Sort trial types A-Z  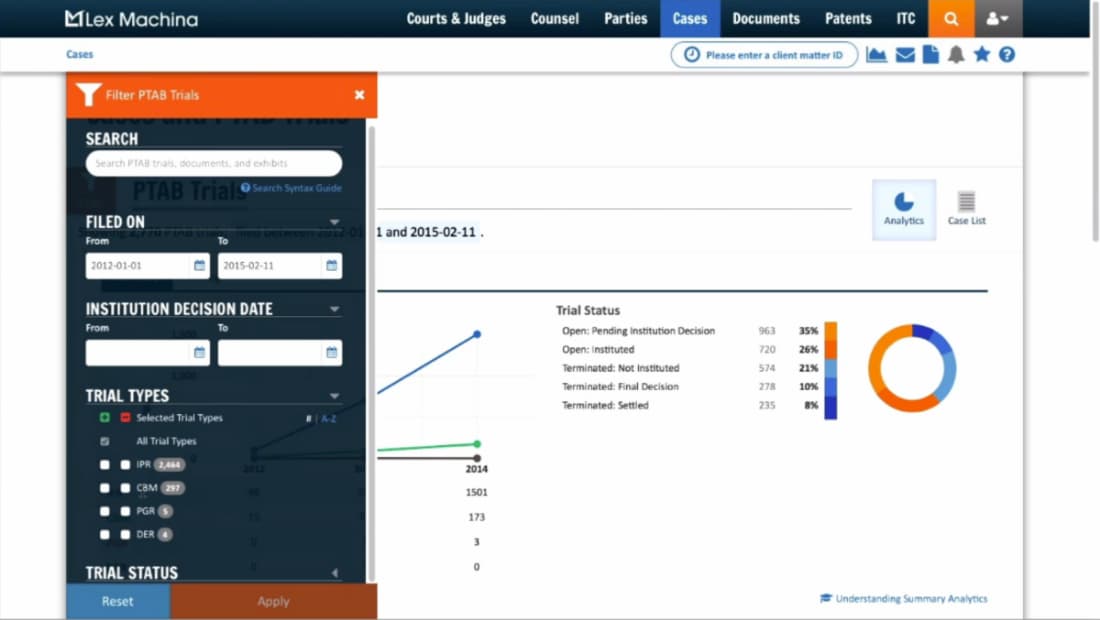coord(328,419)
